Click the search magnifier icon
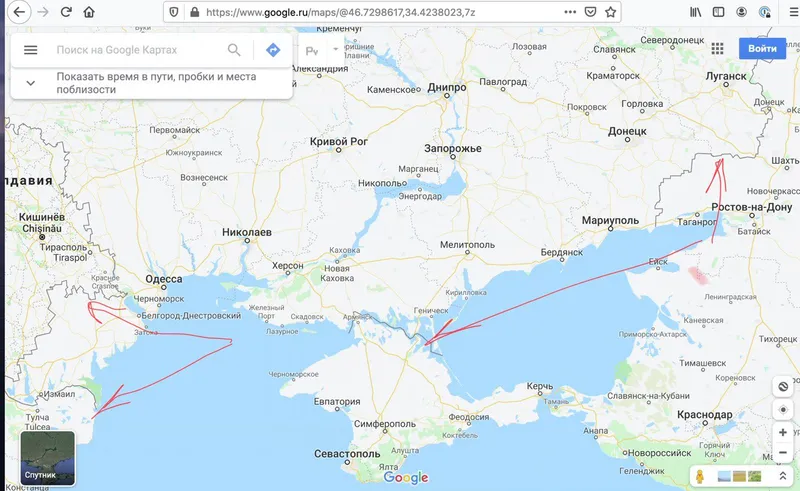 234,50
